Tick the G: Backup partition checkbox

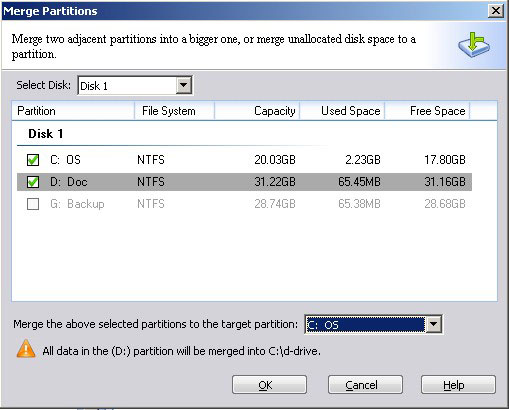tap(33, 204)
